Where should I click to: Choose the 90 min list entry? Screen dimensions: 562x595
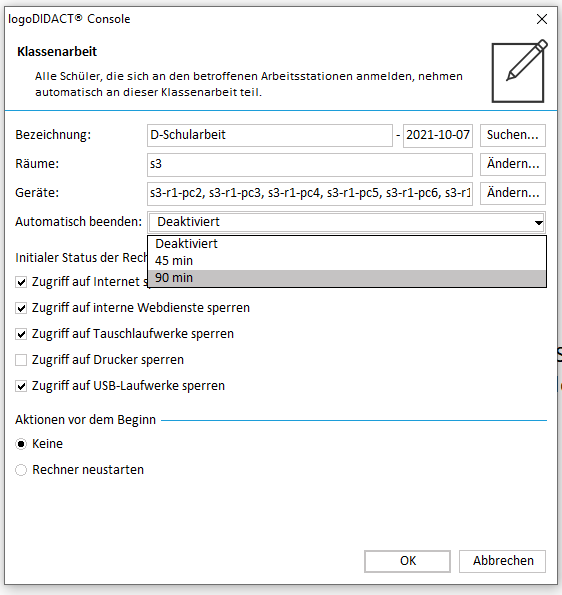(347, 278)
